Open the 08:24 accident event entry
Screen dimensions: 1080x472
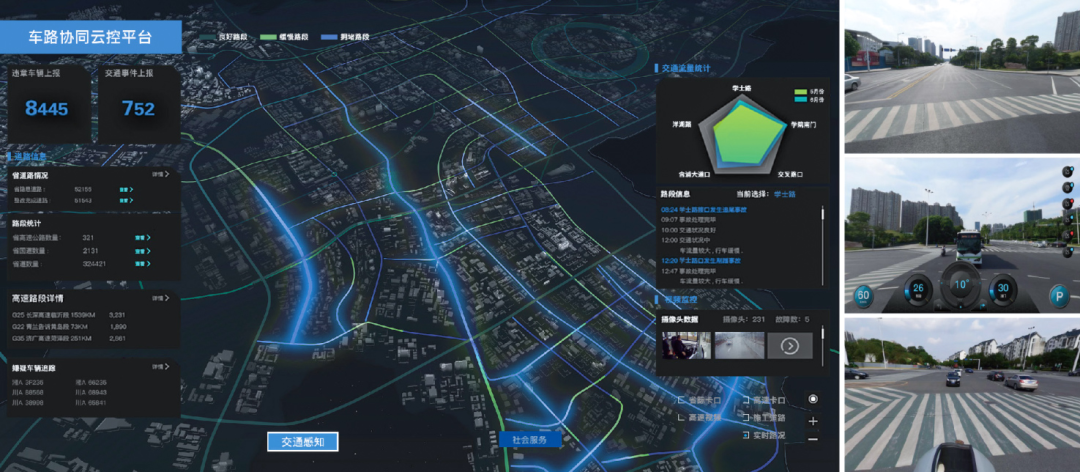point(719,209)
